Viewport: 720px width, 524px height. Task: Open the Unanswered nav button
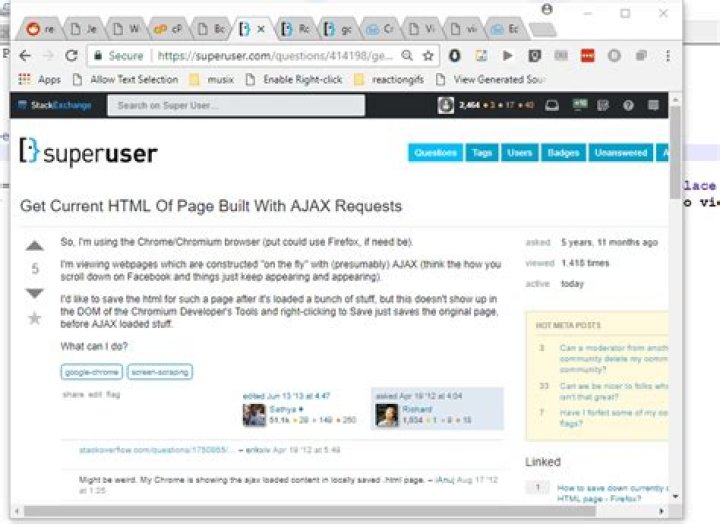(621, 152)
